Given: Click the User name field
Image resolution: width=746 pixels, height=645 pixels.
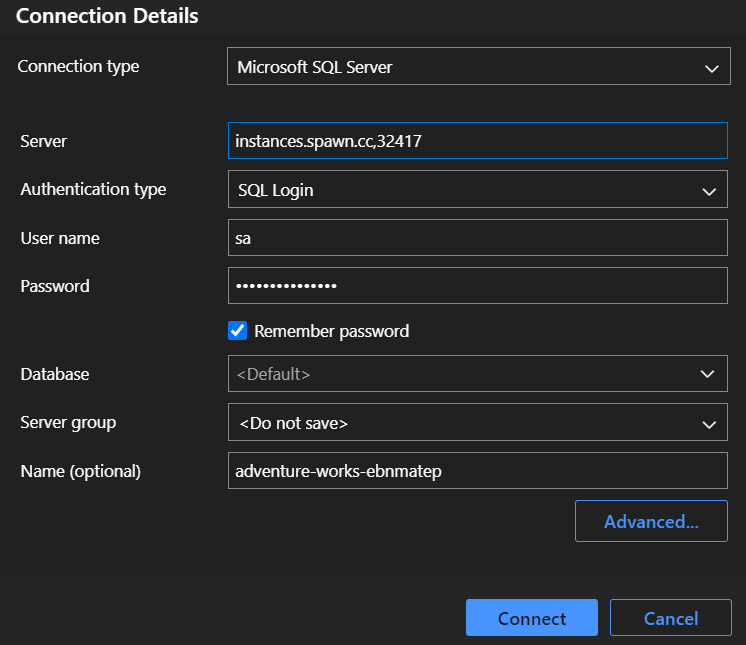Looking at the screenshot, I should (478, 237).
